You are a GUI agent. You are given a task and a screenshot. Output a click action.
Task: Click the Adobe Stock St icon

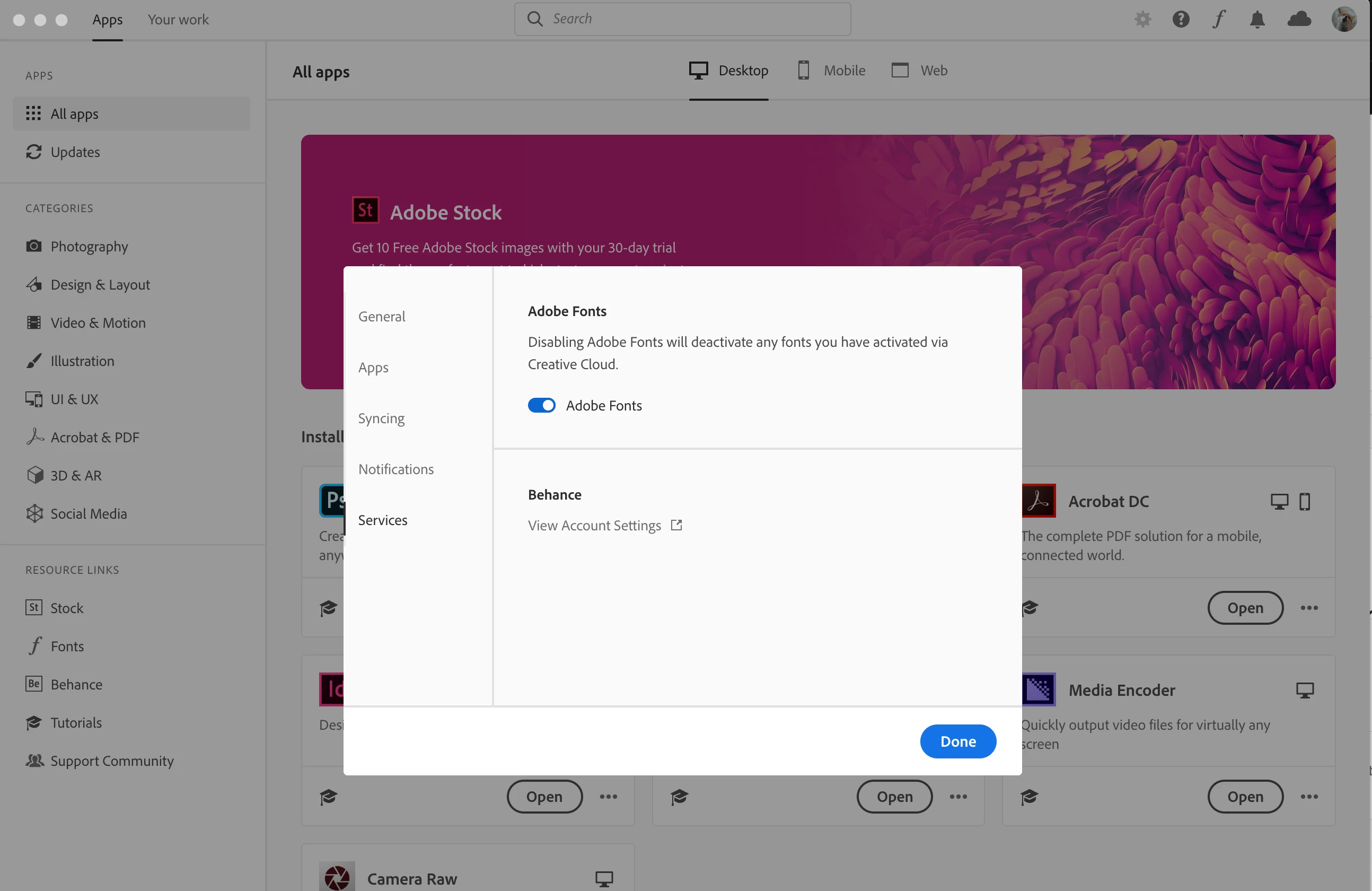click(x=365, y=211)
